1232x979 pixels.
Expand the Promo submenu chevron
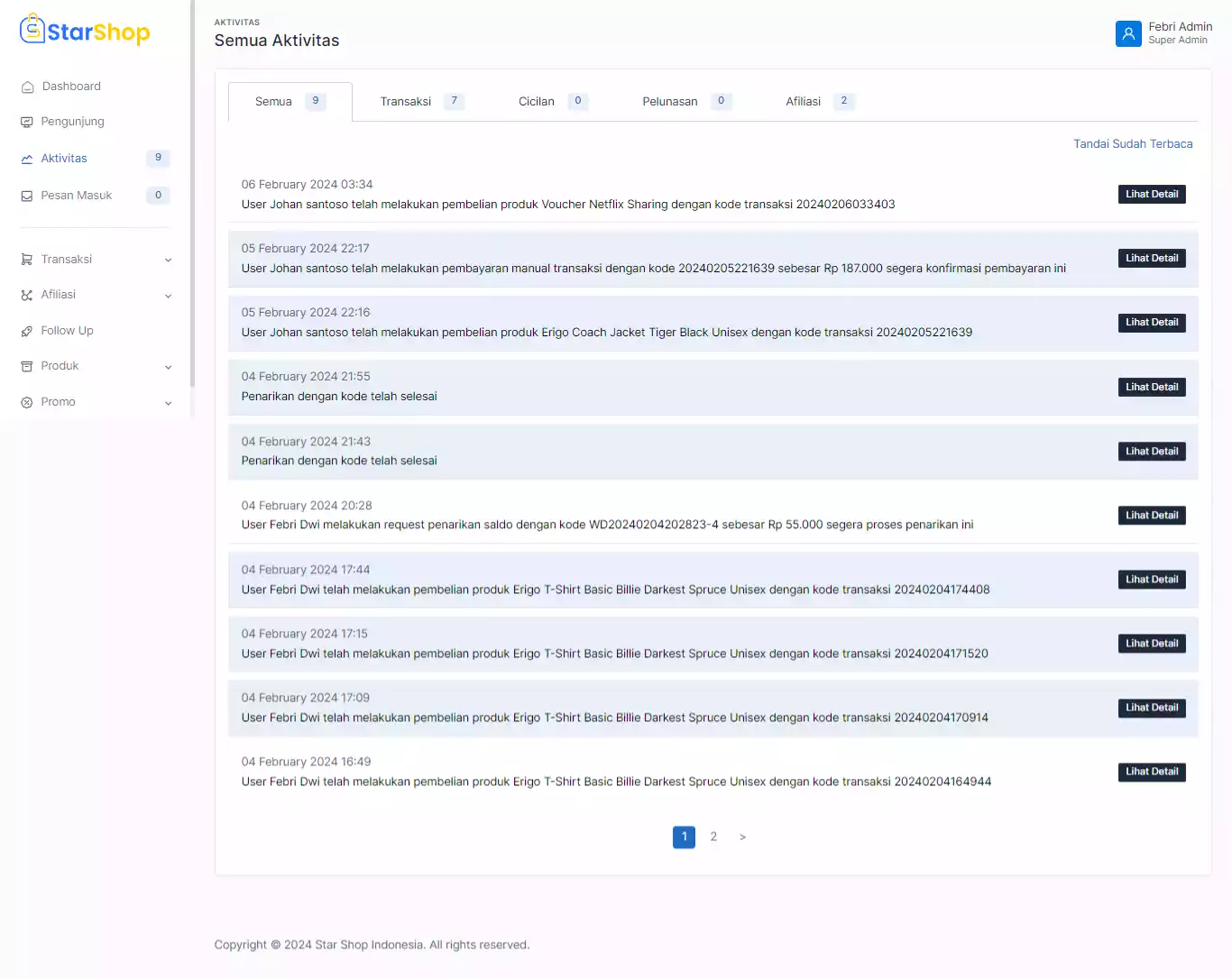[168, 403]
